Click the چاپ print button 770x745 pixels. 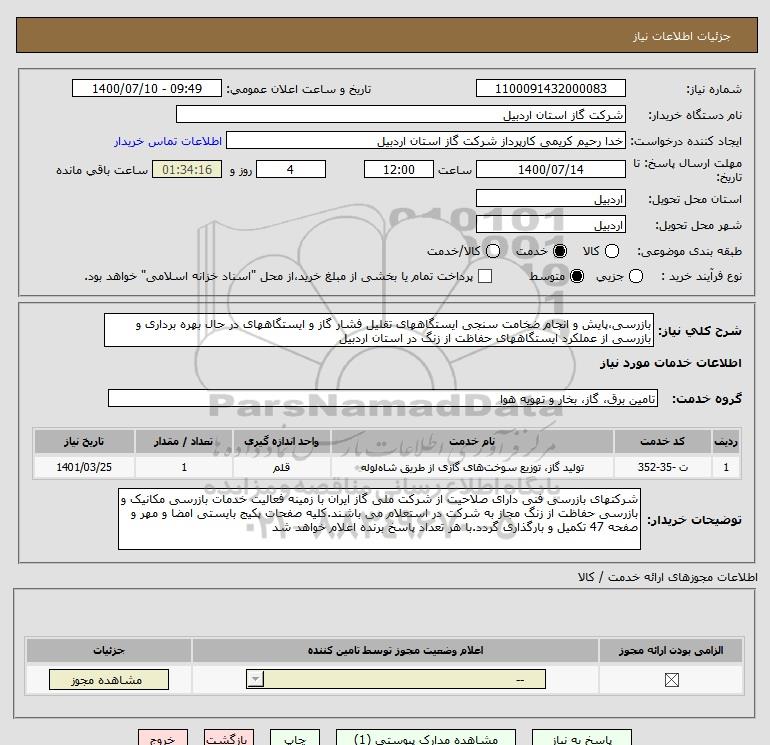[x=295, y=738]
